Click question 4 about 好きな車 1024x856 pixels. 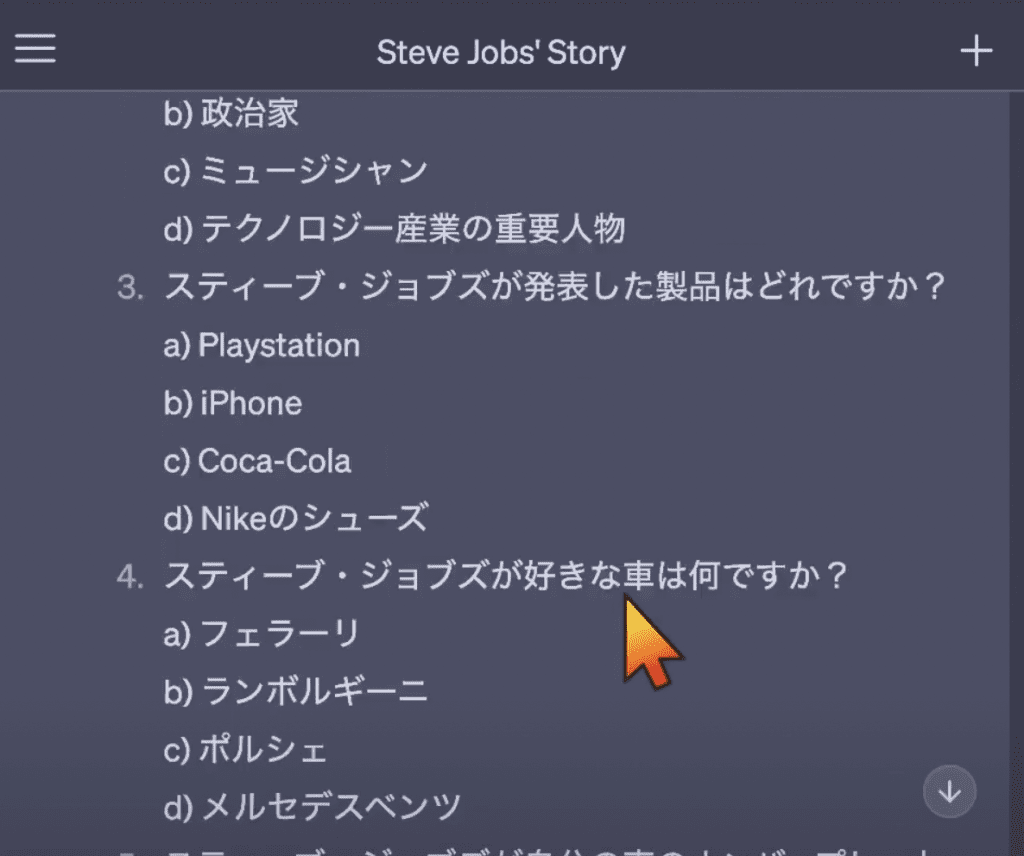(505, 576)
